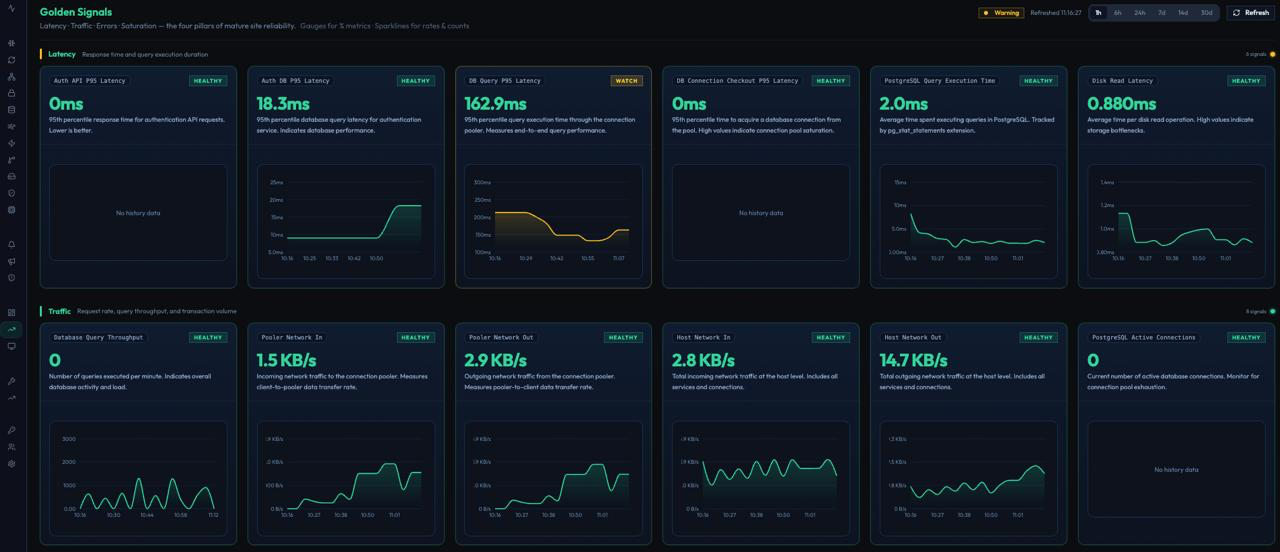Click the 14.7 KB/s Host Network Out value

pyautogui.click(x=914, y=360)
